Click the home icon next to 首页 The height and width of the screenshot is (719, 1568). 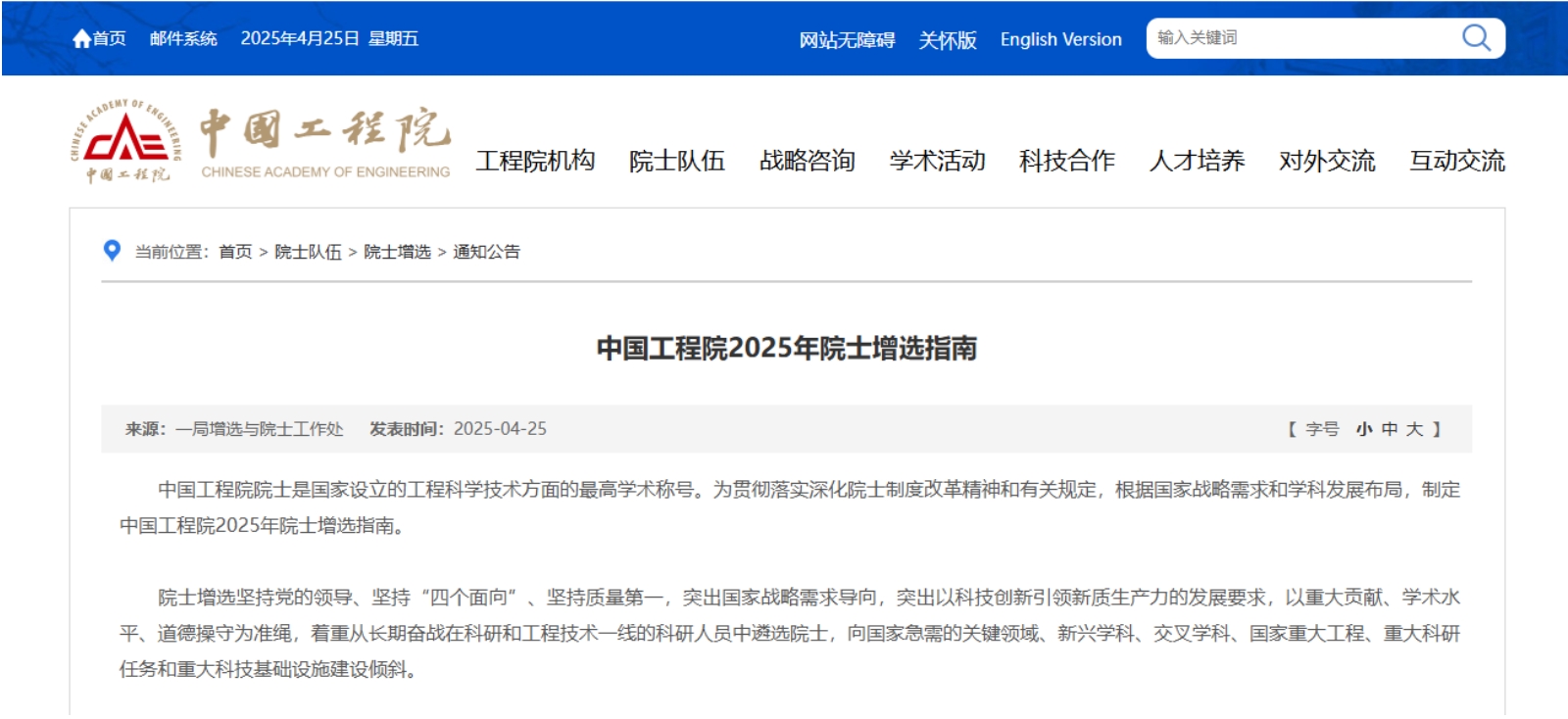click(81, 38)
